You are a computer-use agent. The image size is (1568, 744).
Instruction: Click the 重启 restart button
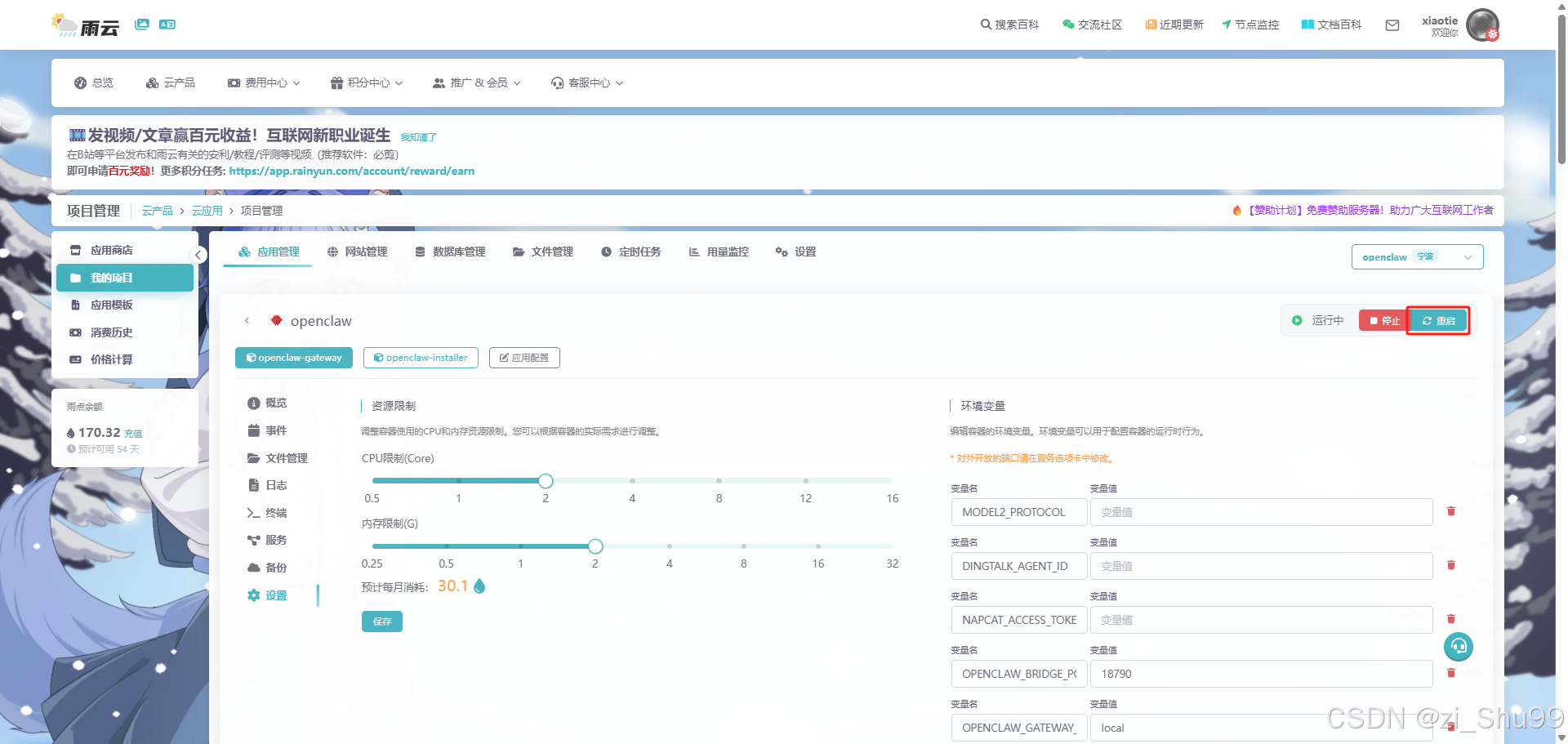point(1438,321)
